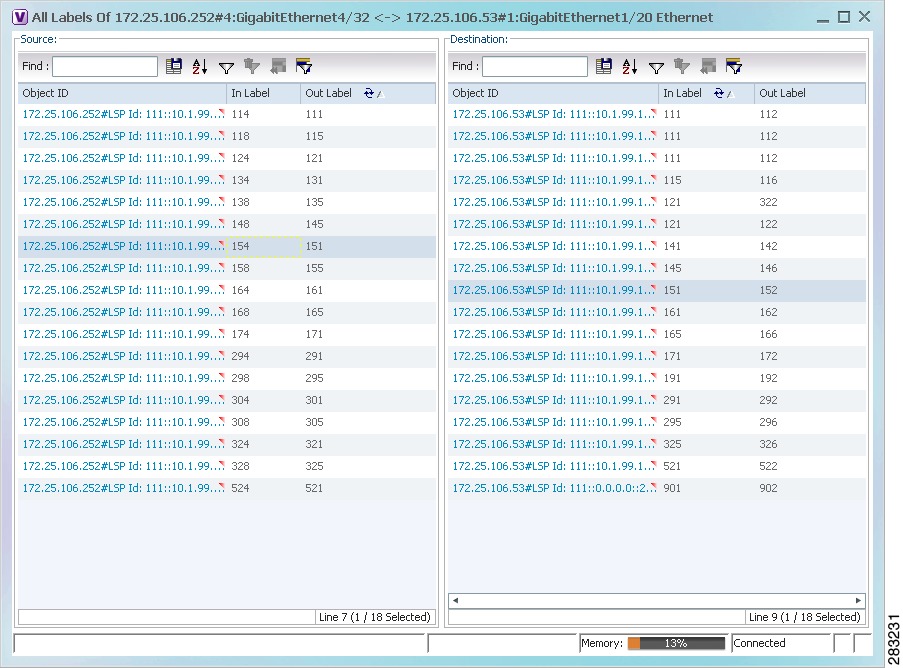
Task: Open Source LSP link with In Label 524
Action: point(123,488)
